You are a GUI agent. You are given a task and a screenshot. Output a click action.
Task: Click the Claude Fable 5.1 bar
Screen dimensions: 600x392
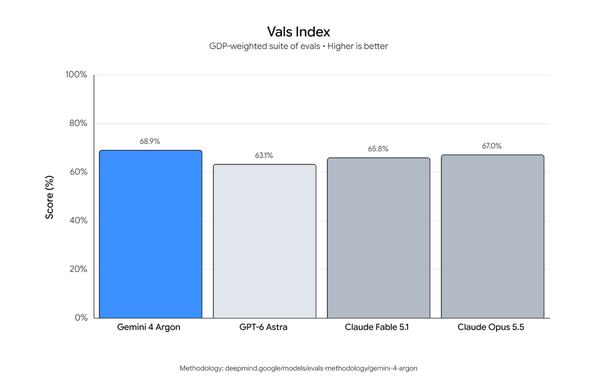click(378, 238)
